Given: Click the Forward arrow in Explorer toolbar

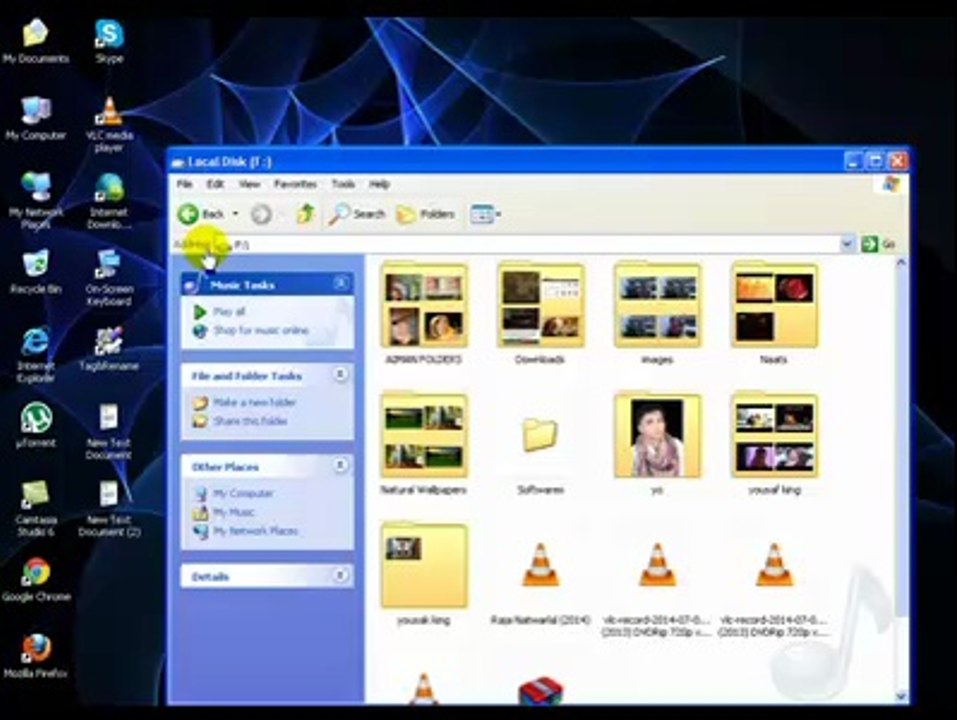Looking at the screenshot, I should [261, 214].
